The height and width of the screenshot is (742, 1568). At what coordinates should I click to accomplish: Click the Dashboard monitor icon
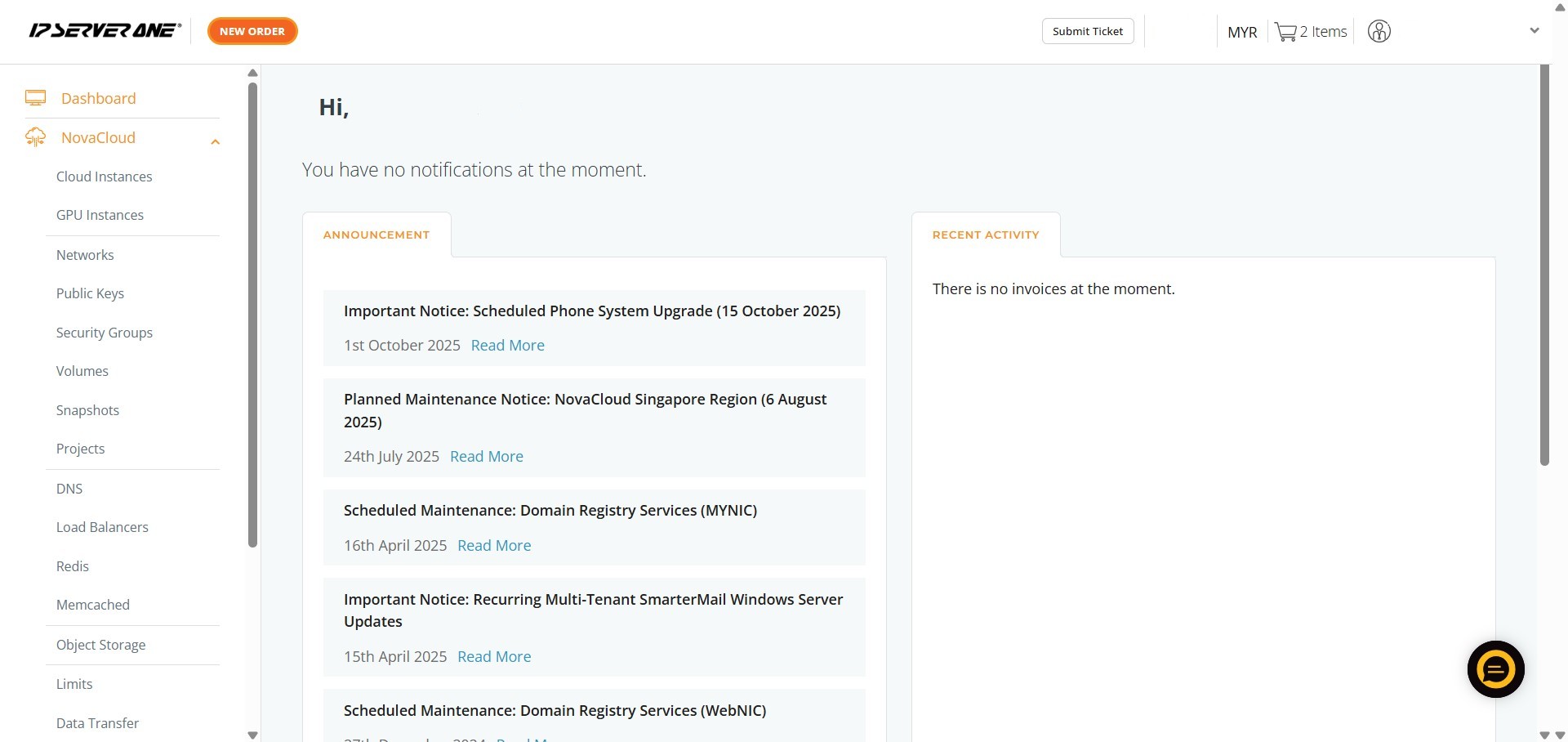click(x=35, y=98)
